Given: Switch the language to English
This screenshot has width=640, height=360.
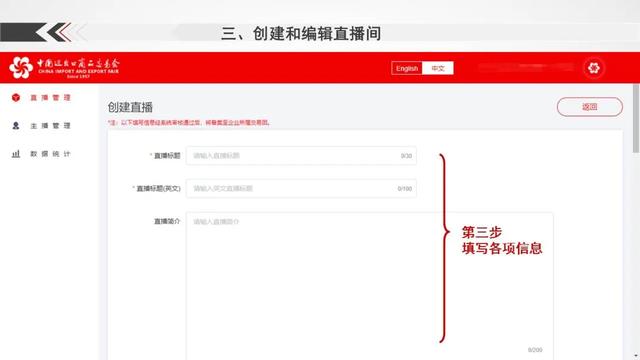Looking at the screenshot, I should click(x=407, y=68).
